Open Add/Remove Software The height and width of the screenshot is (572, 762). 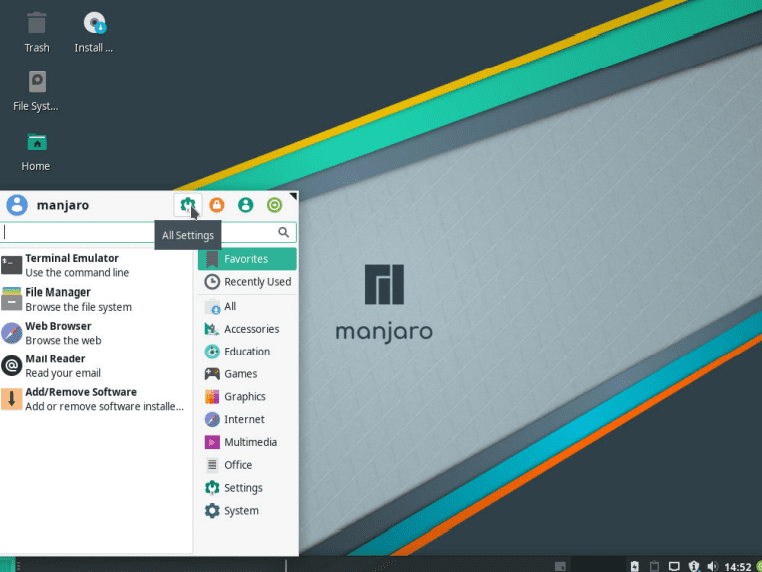tap(96, 399)
